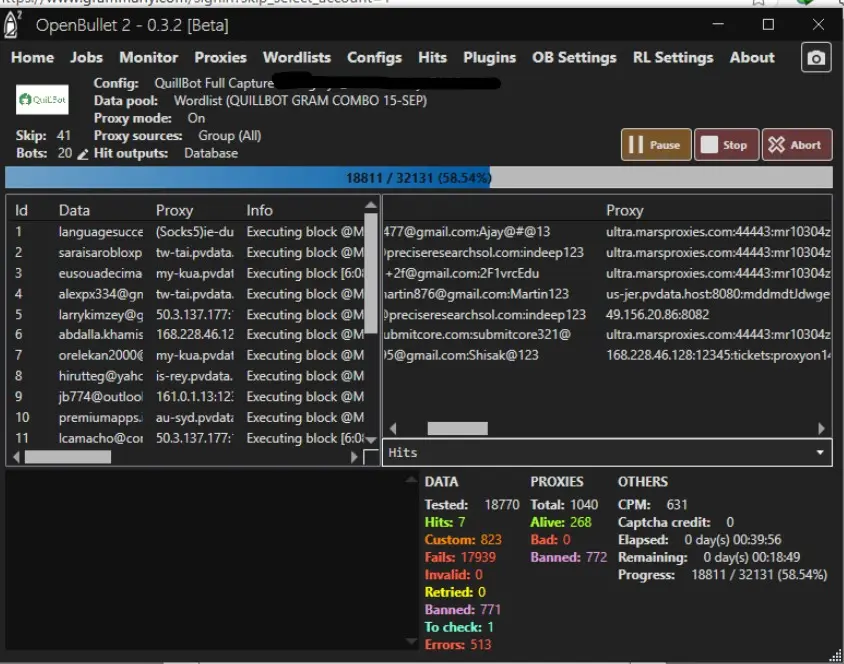
Task: Click the hits panel right scroll arrow
Action: 821,428
